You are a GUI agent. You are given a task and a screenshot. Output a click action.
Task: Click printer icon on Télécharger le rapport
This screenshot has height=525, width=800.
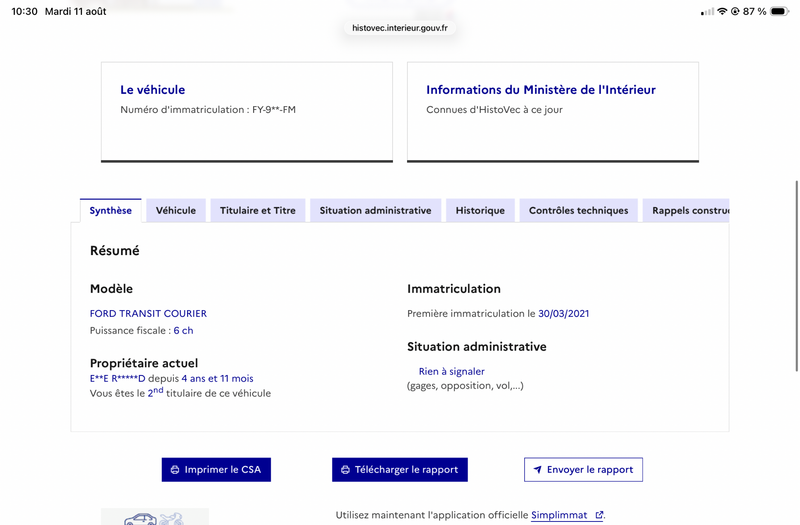click(345, 470)
